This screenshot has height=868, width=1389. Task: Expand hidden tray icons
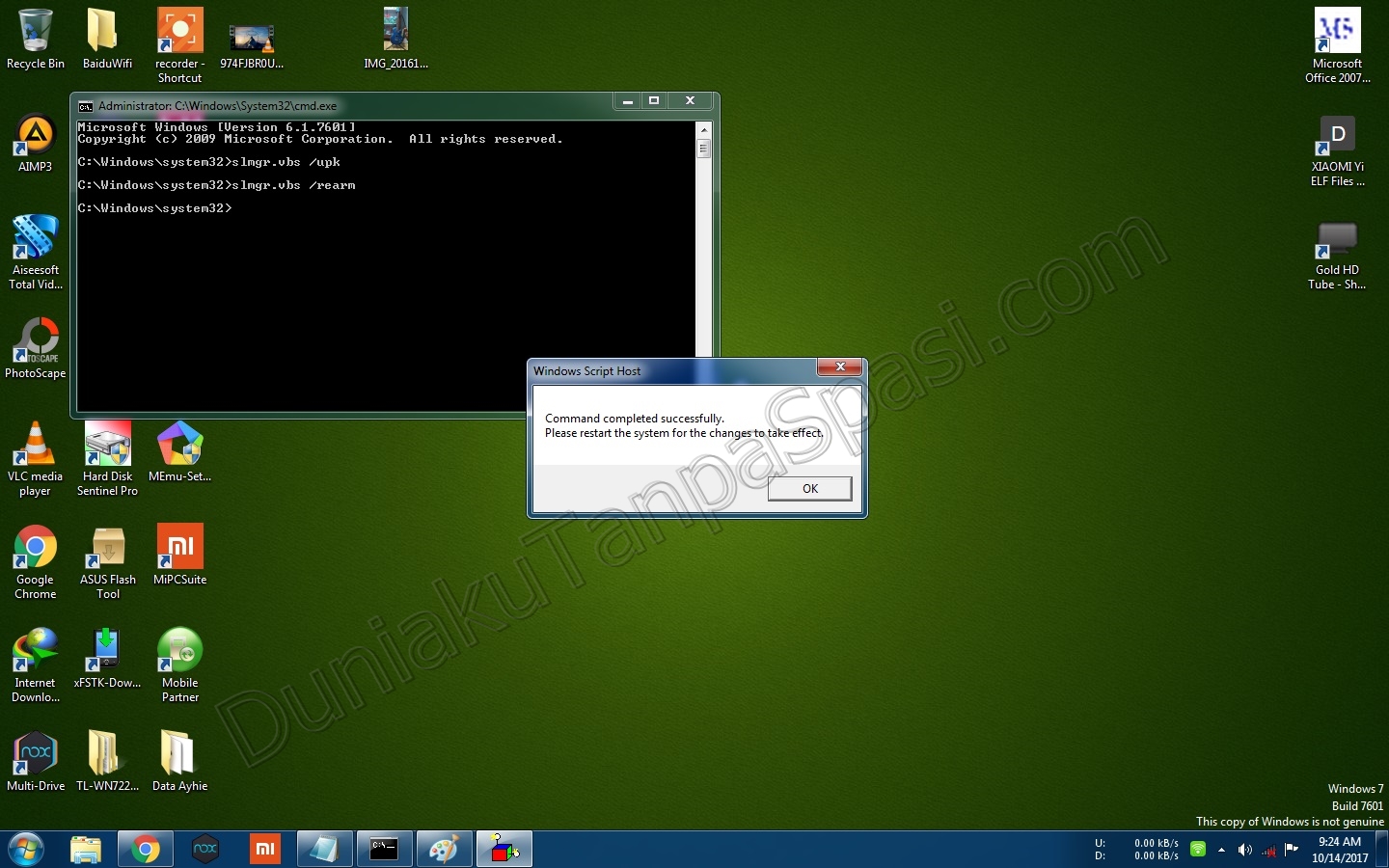click(x=1219, y=852)
